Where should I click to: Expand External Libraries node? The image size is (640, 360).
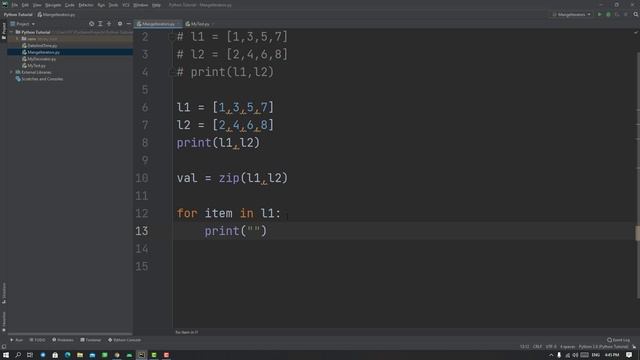(11, 72)
